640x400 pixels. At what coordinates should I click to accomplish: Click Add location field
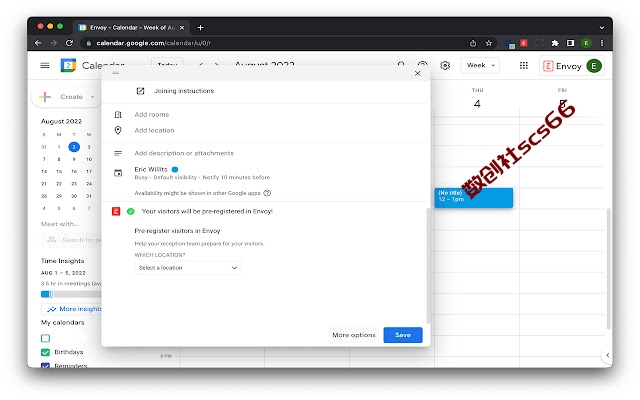pos(154,131)
